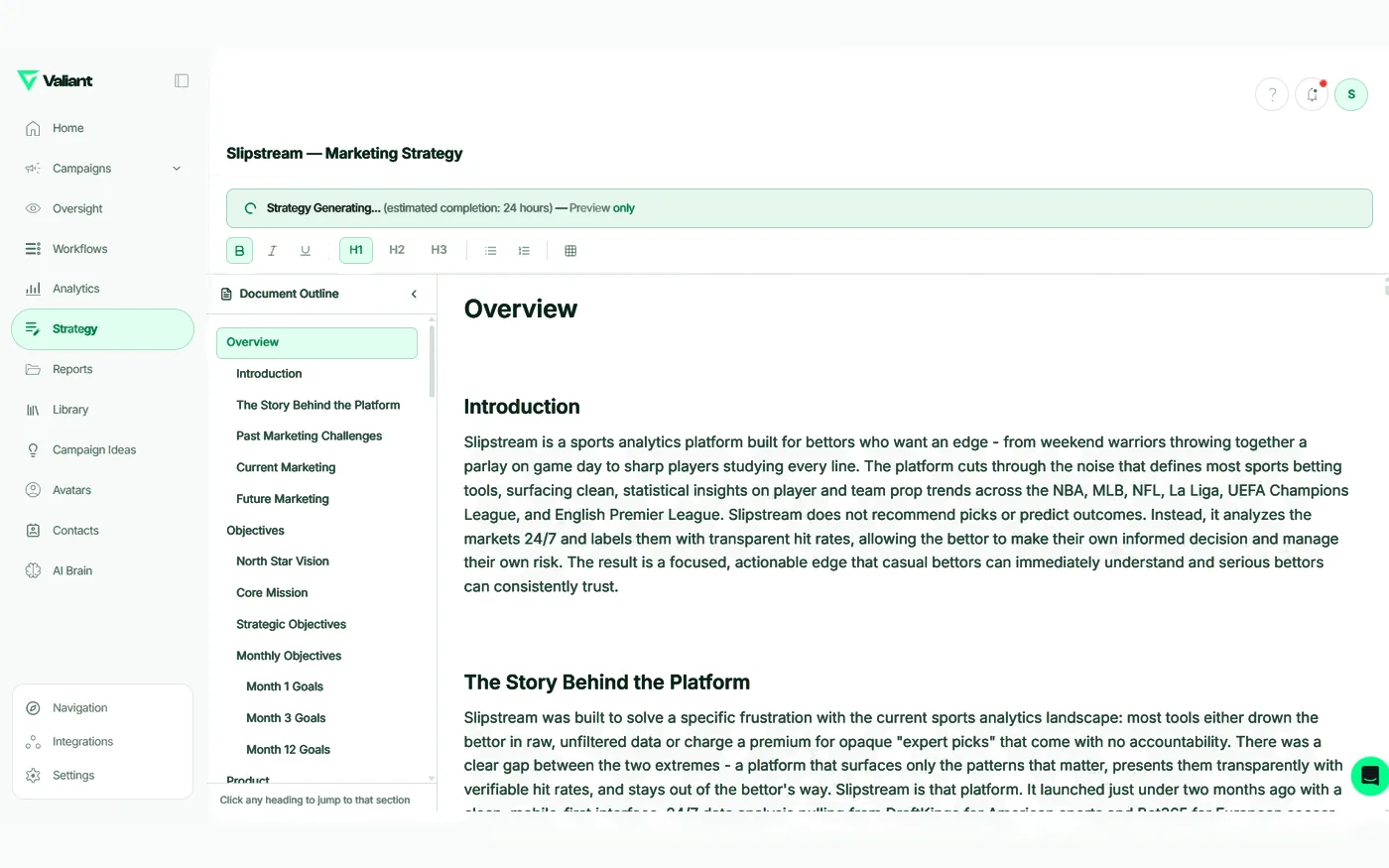1389x868 pixels.
Task: Open the Campaign Ideas label
Action: (x=94, y=450)
